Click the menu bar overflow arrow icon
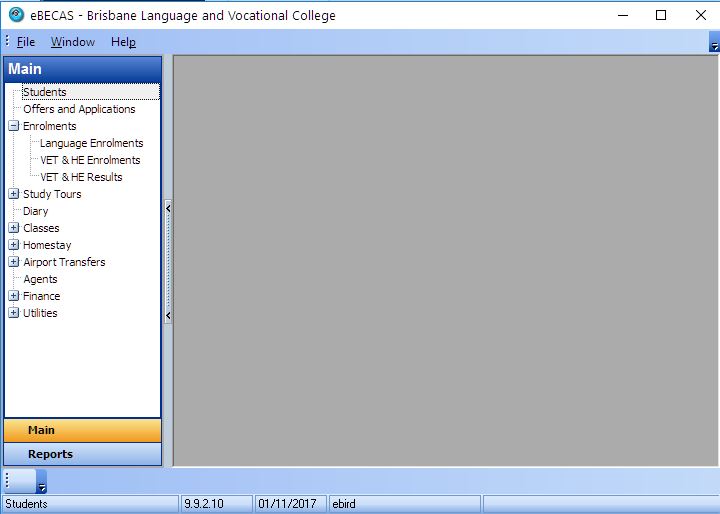The image size is (720, 514). (x=713, y=46)
